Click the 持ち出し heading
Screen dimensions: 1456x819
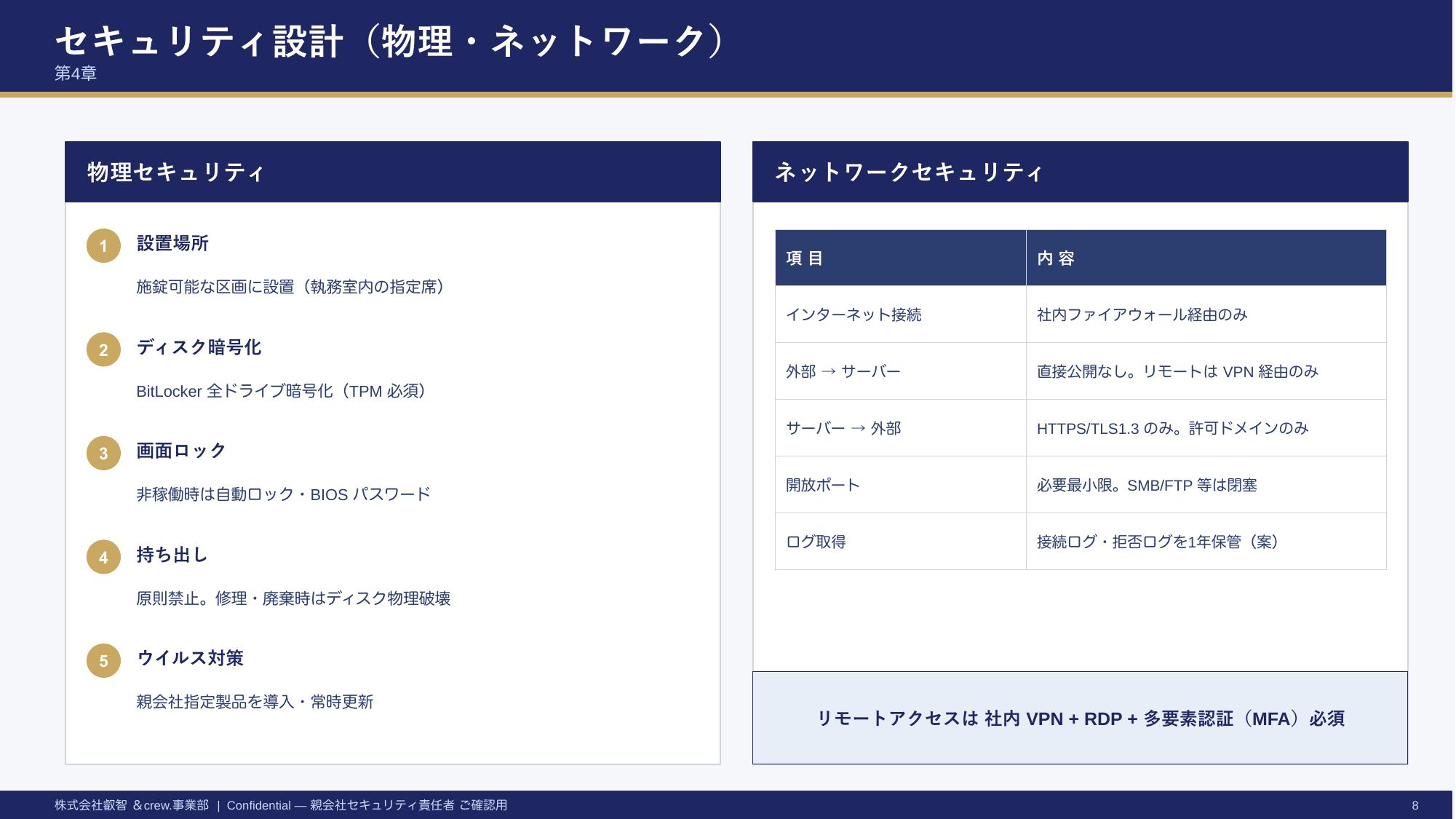point(172,555)
